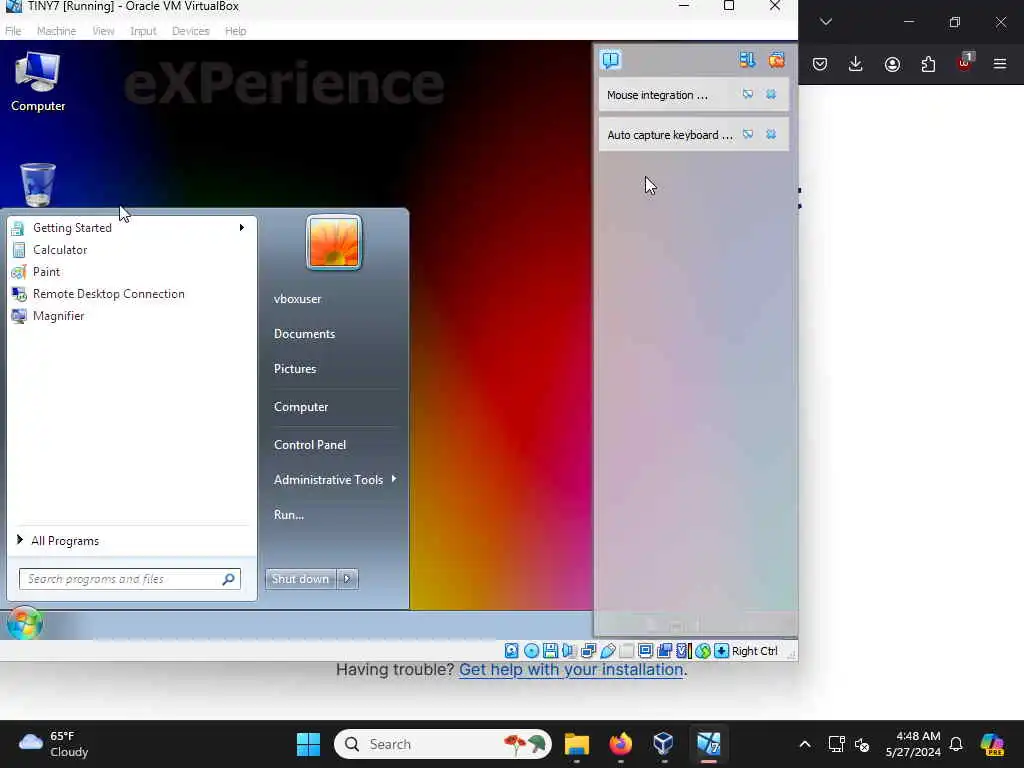Show hidden system tray icons chevron

[805, 744]
